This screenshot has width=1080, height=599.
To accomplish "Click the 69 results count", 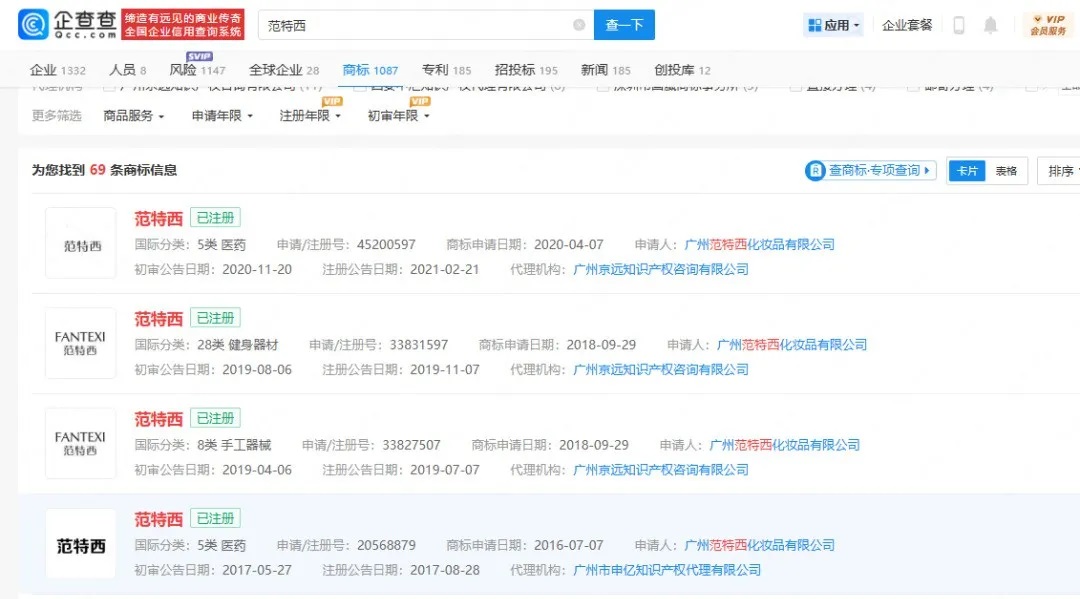I will coord(97,169).
